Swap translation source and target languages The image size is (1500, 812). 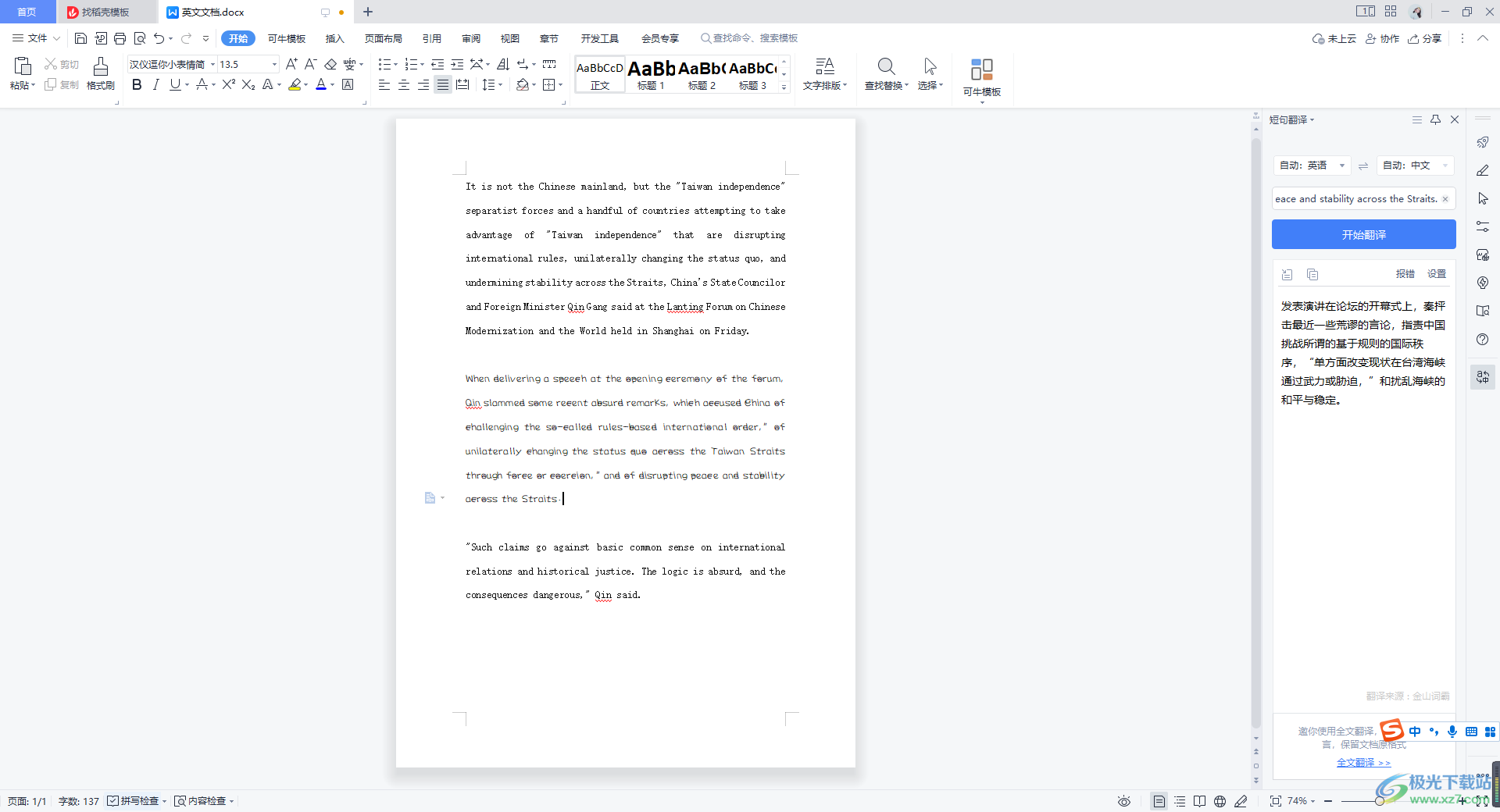(x=1363, y=166)
